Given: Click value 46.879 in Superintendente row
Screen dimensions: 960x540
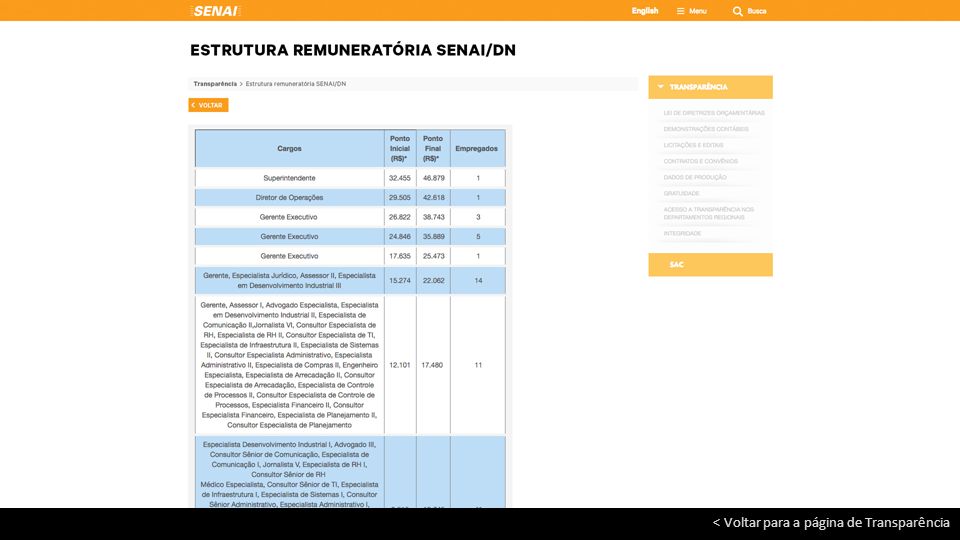Looking at the screenshot, I should (433, 178).
